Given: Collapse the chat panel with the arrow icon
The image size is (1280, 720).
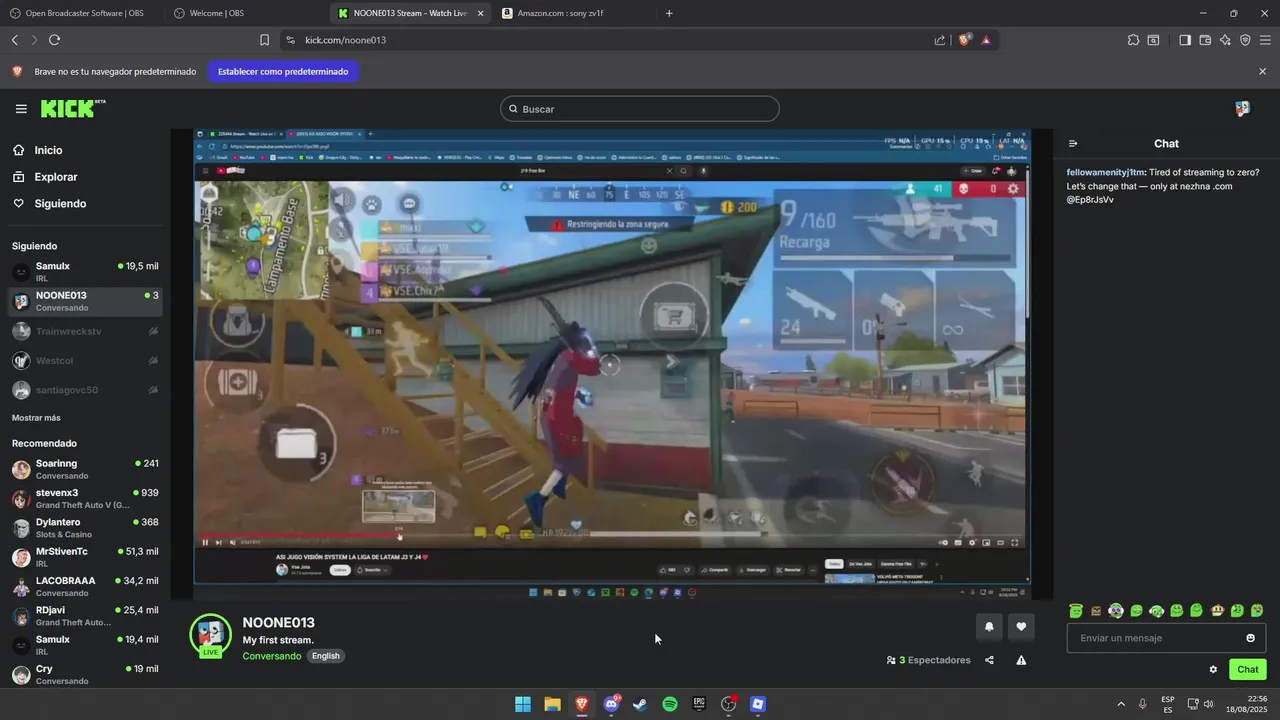Looking at the screenshot, I should [x=1073, y=144].
